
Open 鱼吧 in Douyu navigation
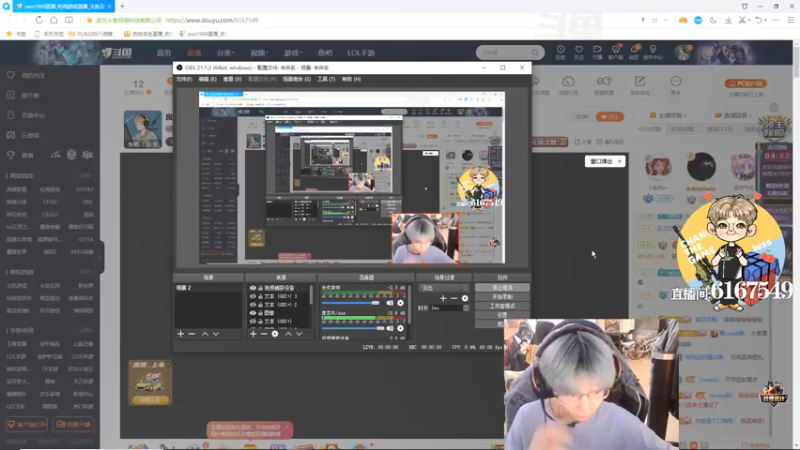(325, 53)
